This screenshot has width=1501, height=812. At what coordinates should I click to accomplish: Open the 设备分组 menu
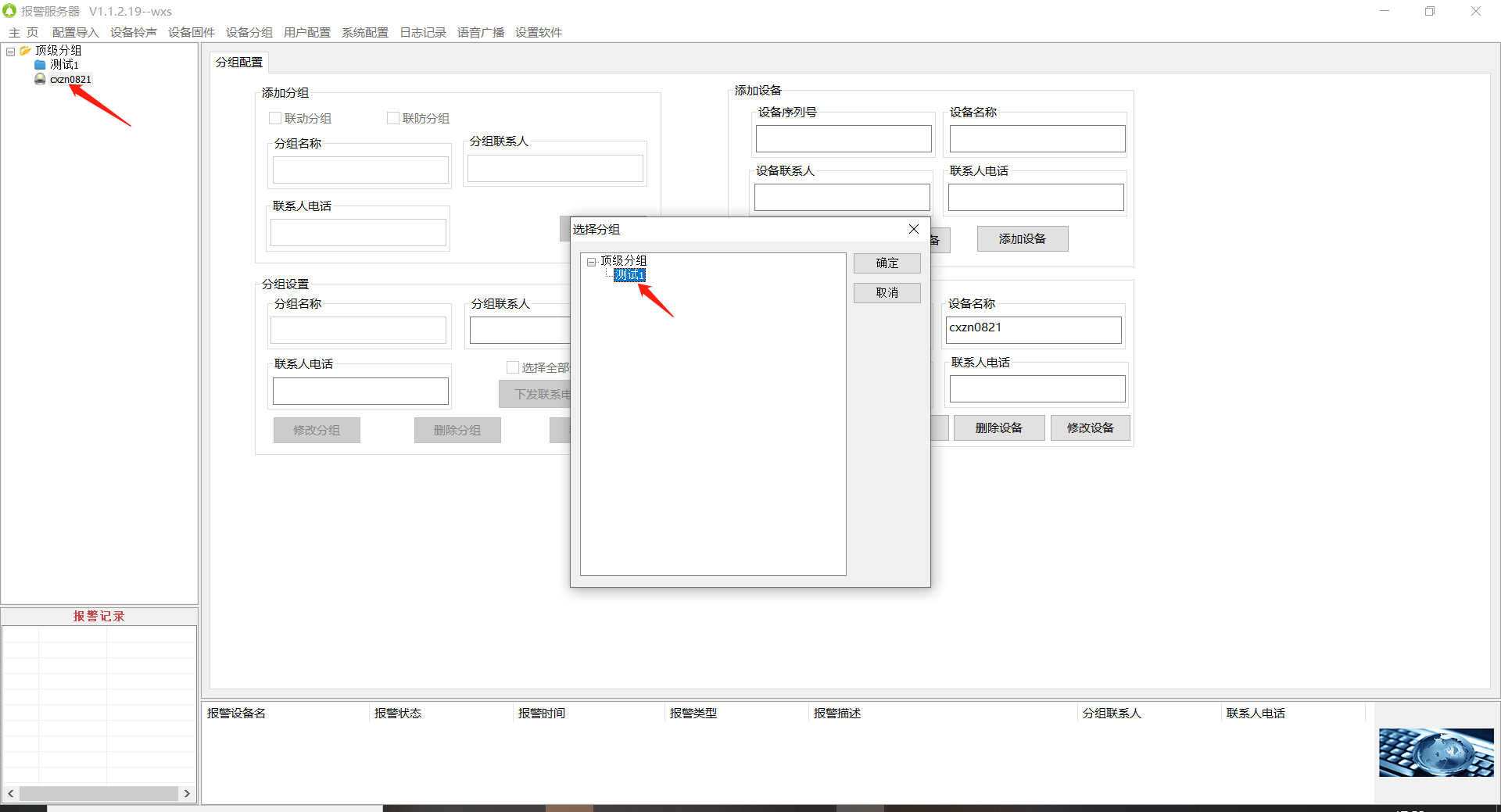tap(249, 32)
